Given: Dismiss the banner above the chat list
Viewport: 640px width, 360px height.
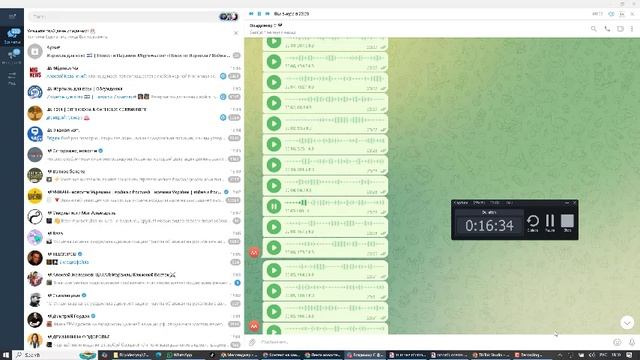Looking at the screenshot, I should coord(236,33).
